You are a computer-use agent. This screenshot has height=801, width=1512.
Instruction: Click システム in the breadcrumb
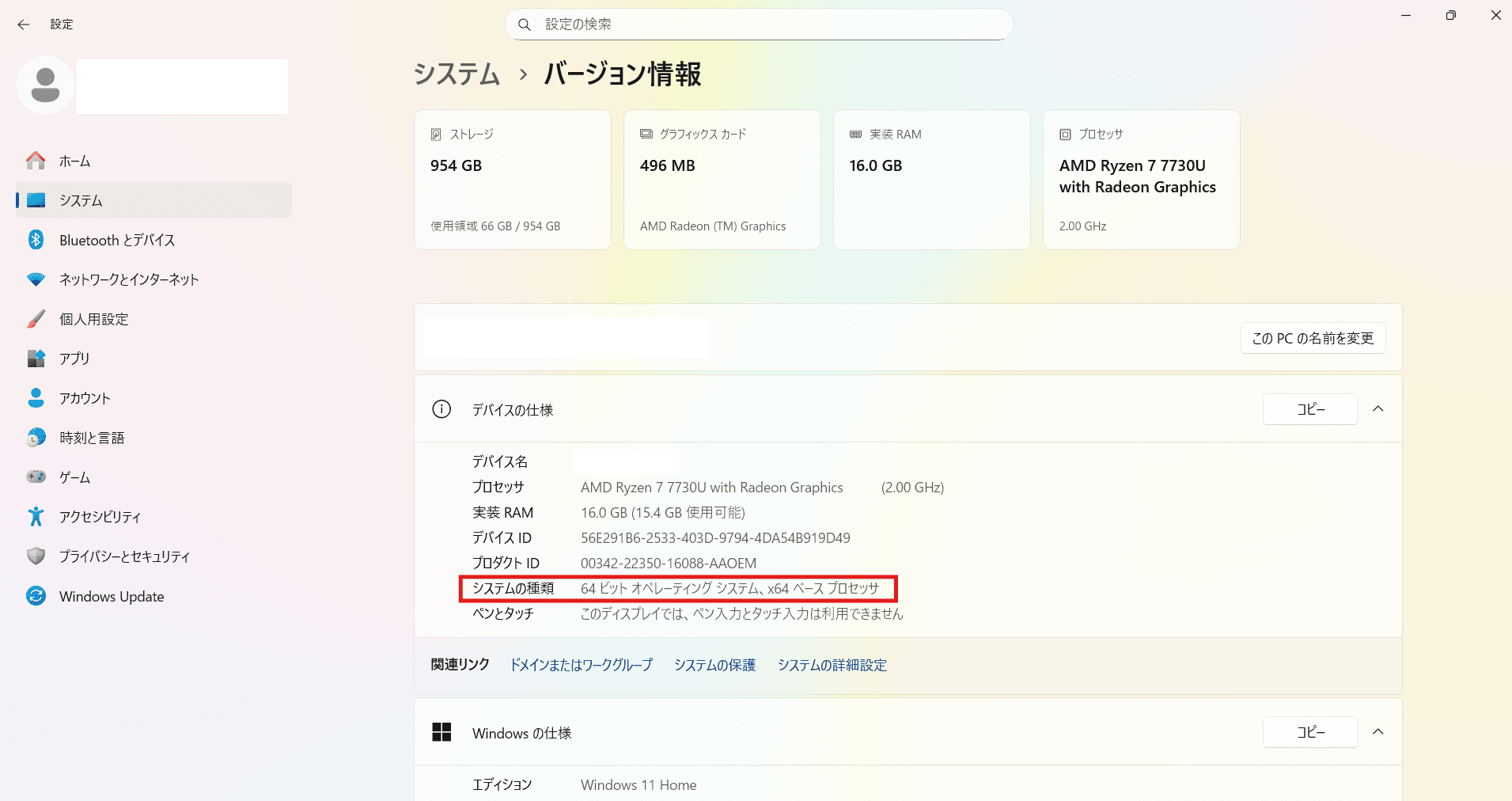click(x=457, y=74)
